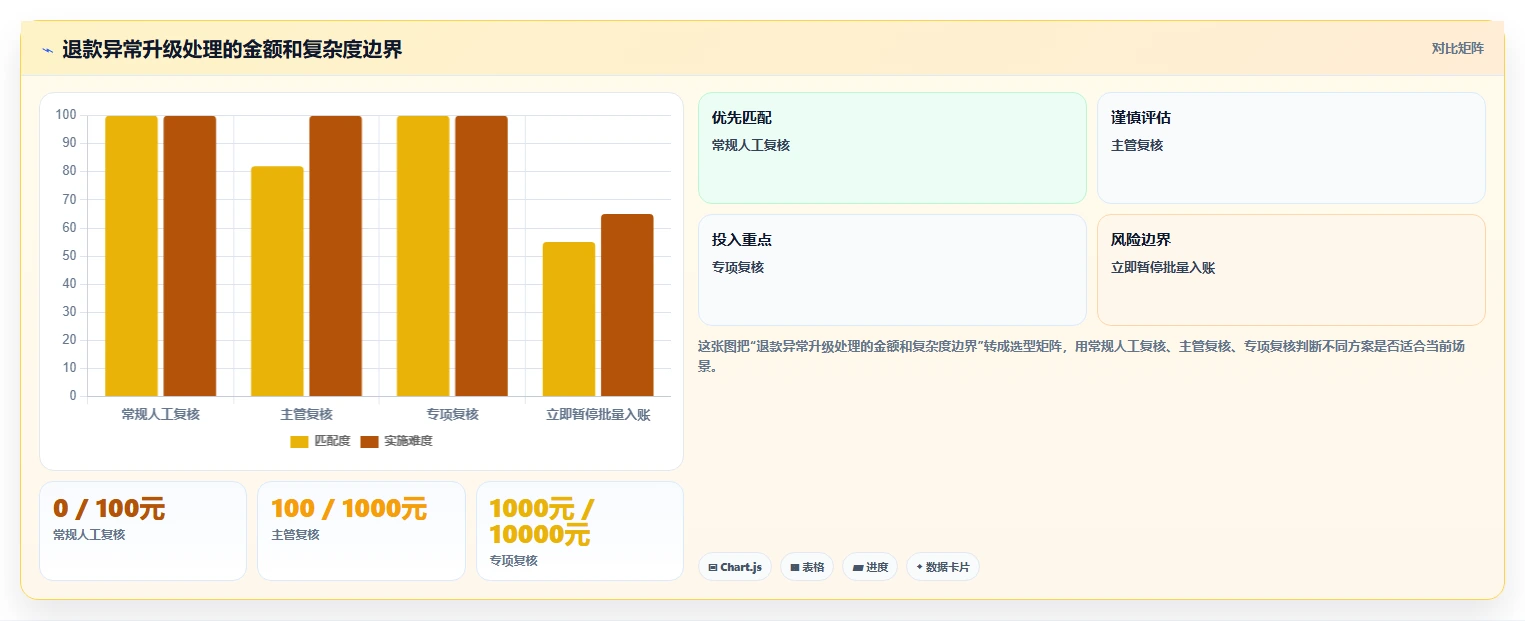Open the 风险边界 matrix card
Screen dimensions: 1525x621
click(x=1291, y=270)
